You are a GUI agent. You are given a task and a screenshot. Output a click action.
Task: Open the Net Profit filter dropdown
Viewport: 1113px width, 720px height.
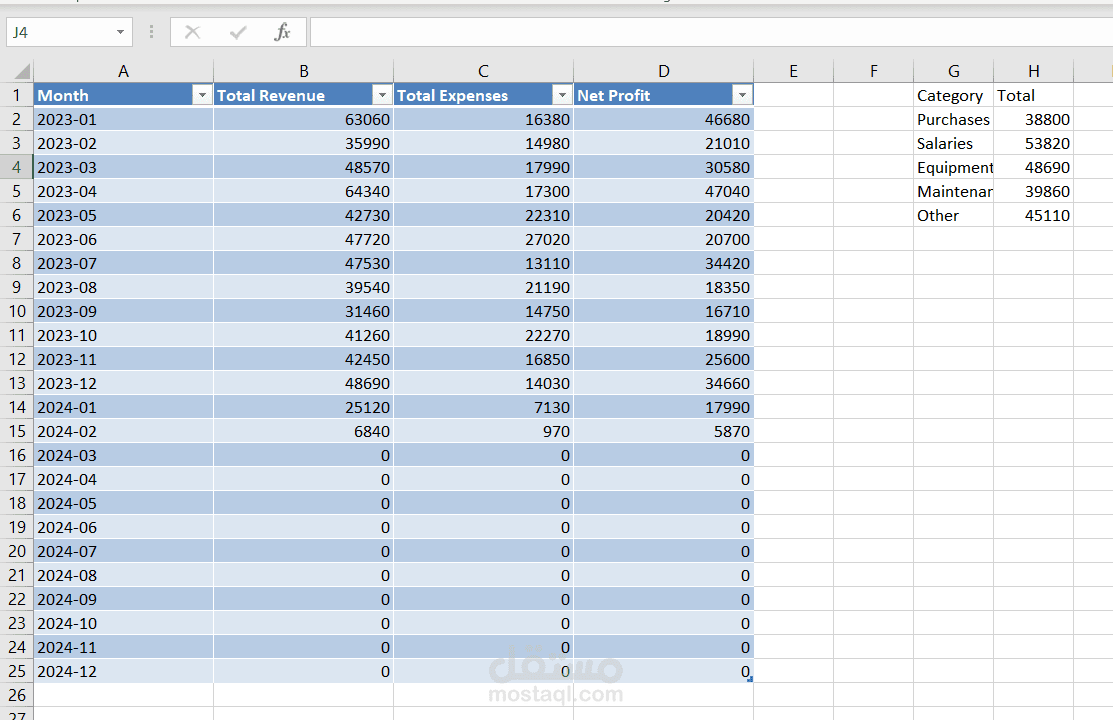(x=742, y=95)
